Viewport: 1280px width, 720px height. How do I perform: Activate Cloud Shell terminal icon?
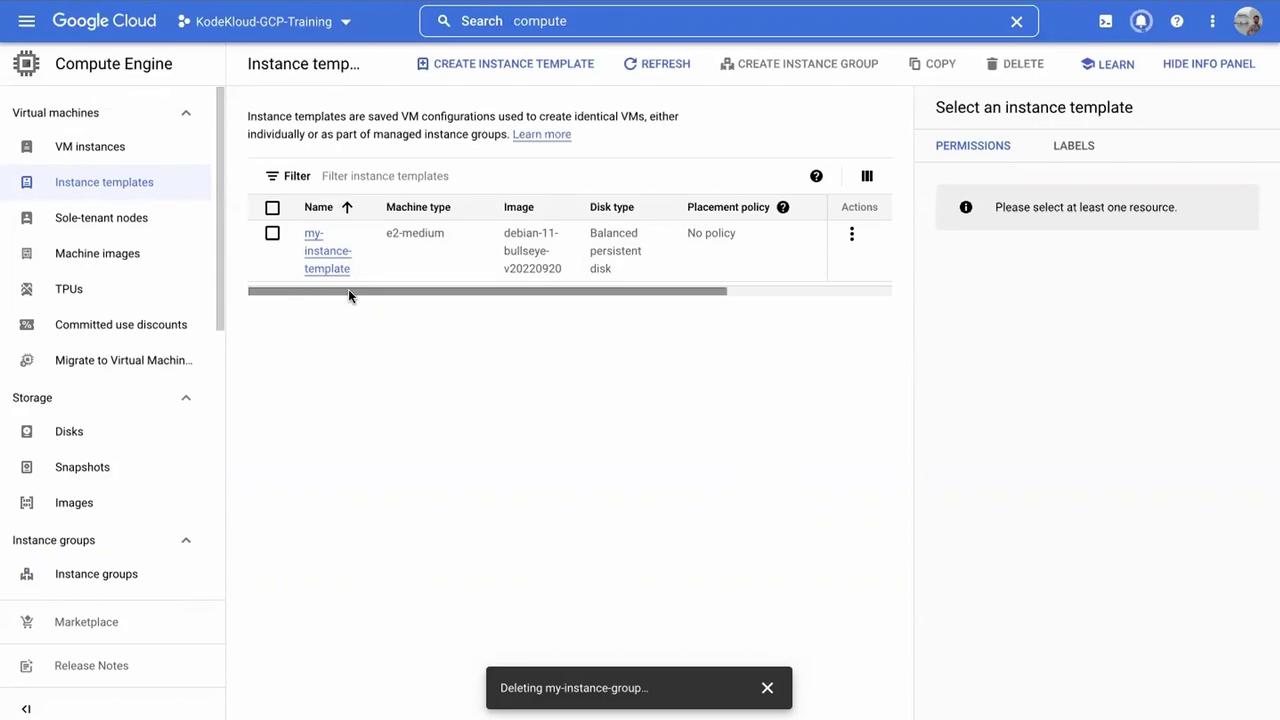[x=1105, y=21]
